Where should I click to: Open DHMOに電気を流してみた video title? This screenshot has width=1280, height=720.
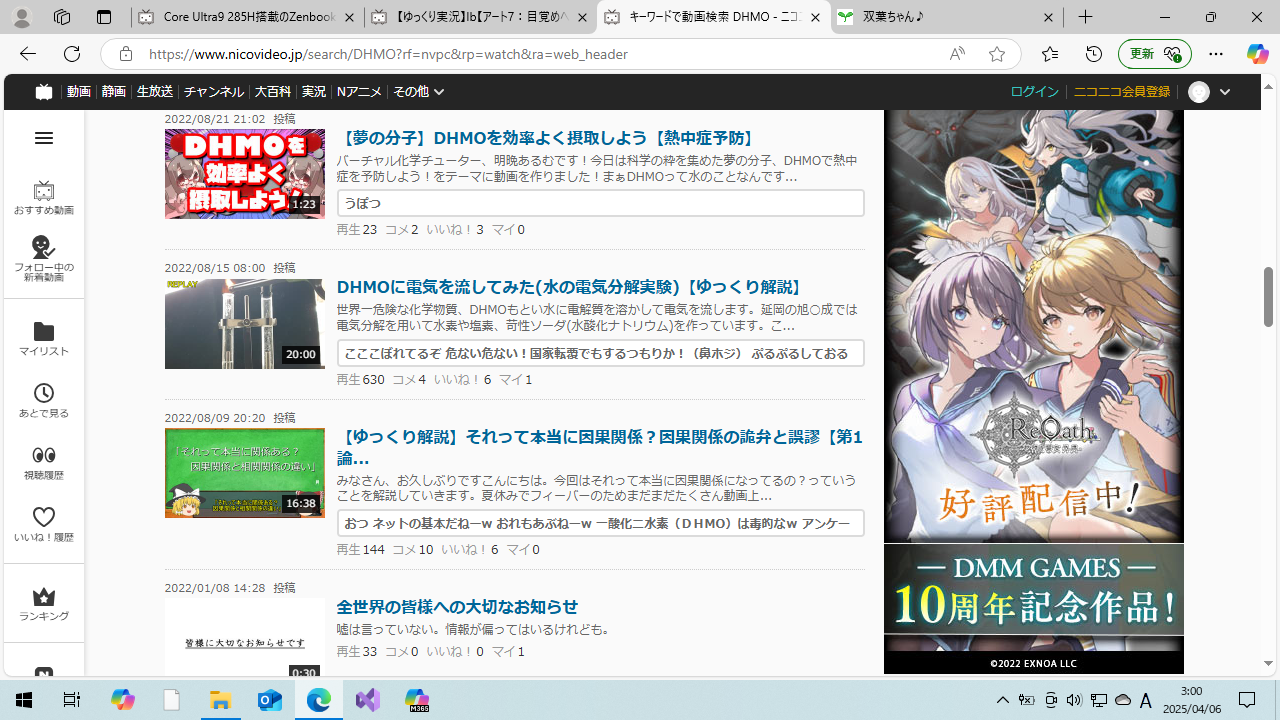(570, 288)
